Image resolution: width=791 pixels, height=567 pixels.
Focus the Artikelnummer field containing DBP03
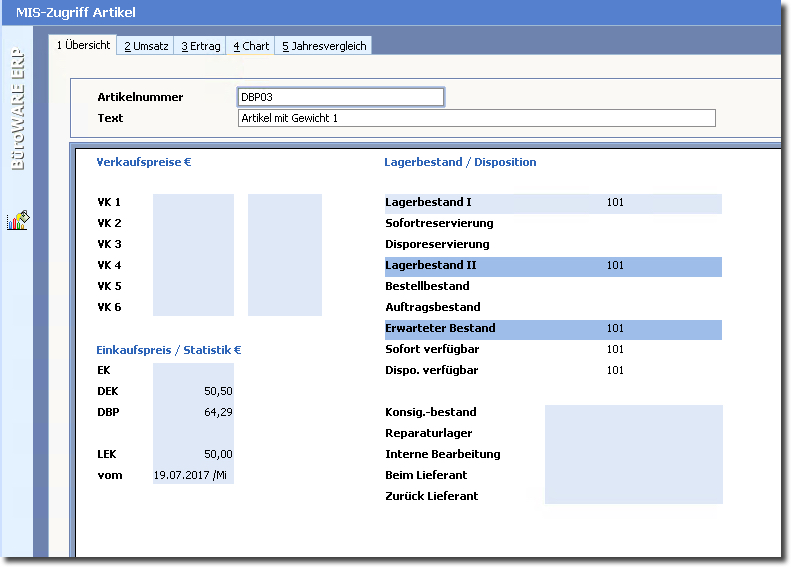340,97
